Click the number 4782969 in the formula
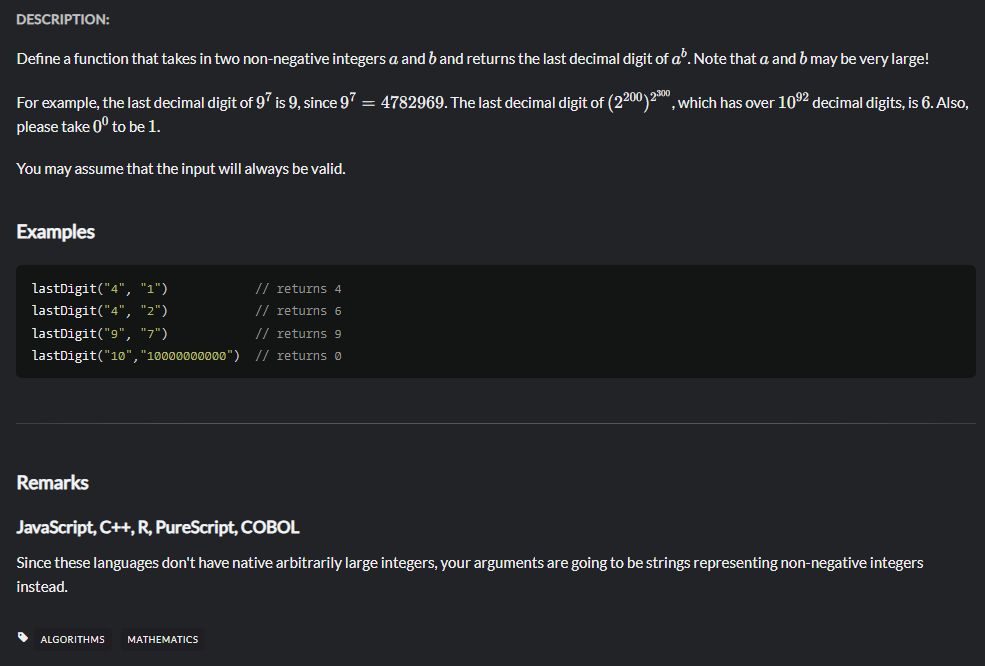This screenshot has height=666, width=985. click(x=412, y=103)
